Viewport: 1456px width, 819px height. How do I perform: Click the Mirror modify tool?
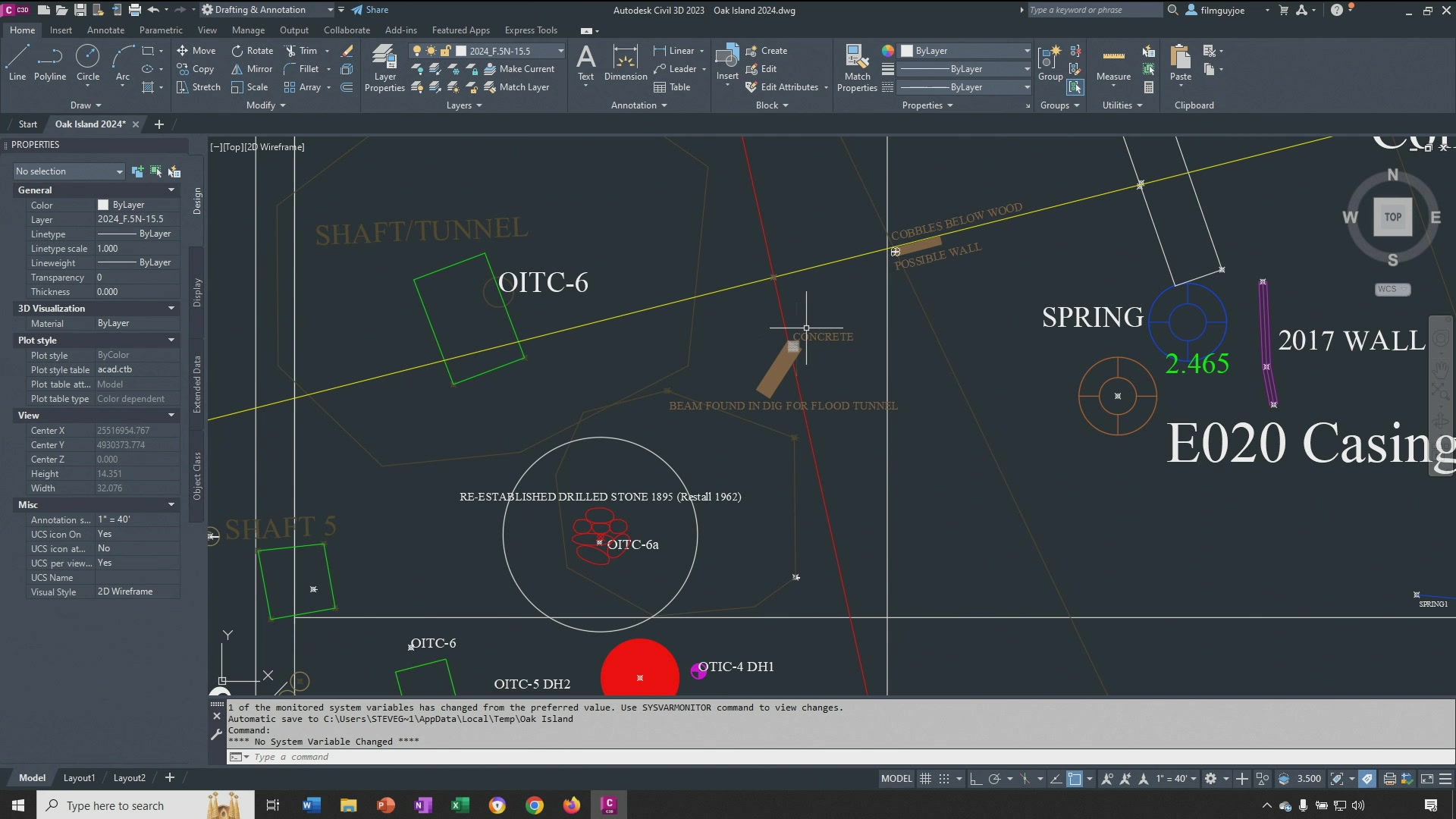pos(252,69)
